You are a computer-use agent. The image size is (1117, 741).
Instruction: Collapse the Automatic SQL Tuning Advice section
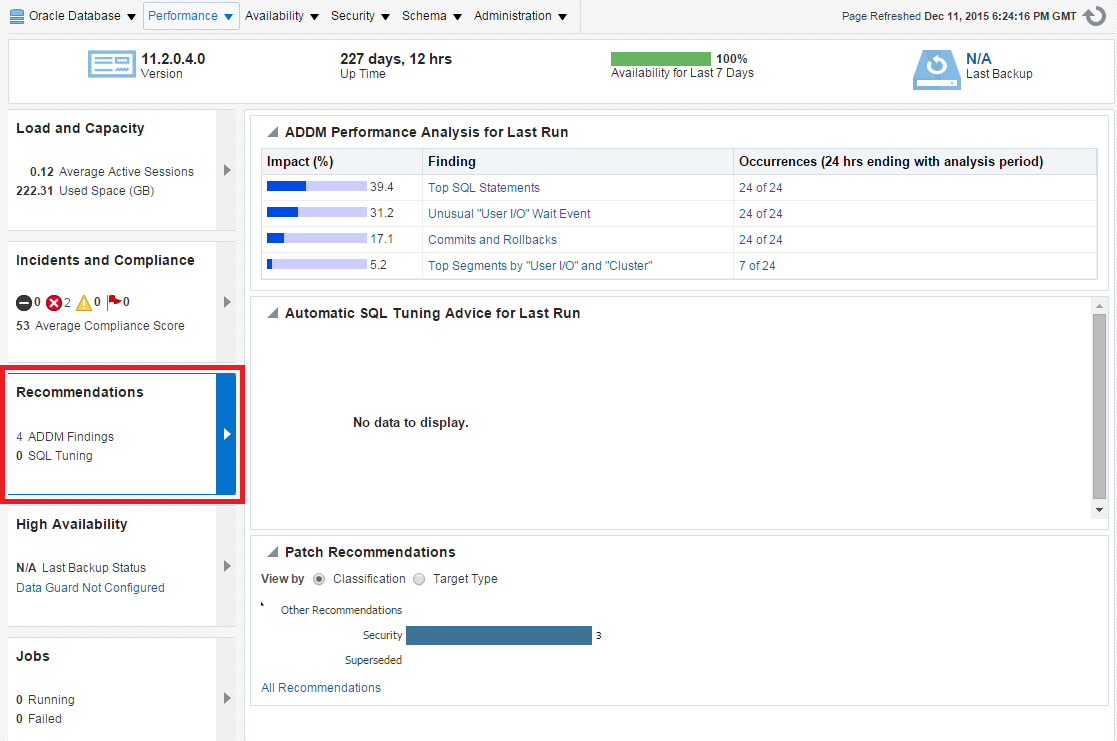pos(272,313)
